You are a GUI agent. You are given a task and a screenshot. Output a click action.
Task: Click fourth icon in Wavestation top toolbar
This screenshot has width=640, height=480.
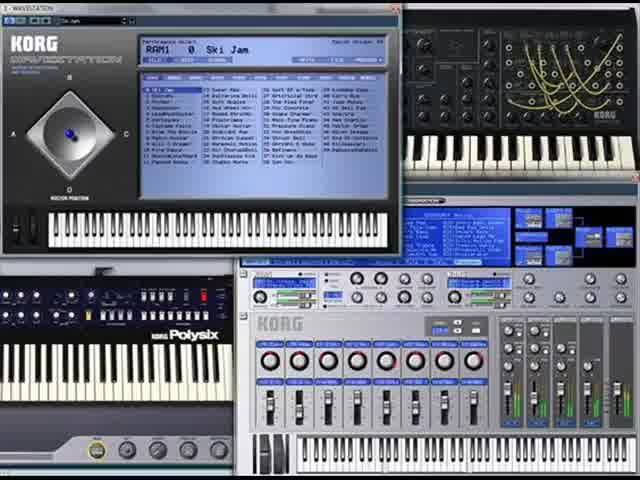pos(46,21)
